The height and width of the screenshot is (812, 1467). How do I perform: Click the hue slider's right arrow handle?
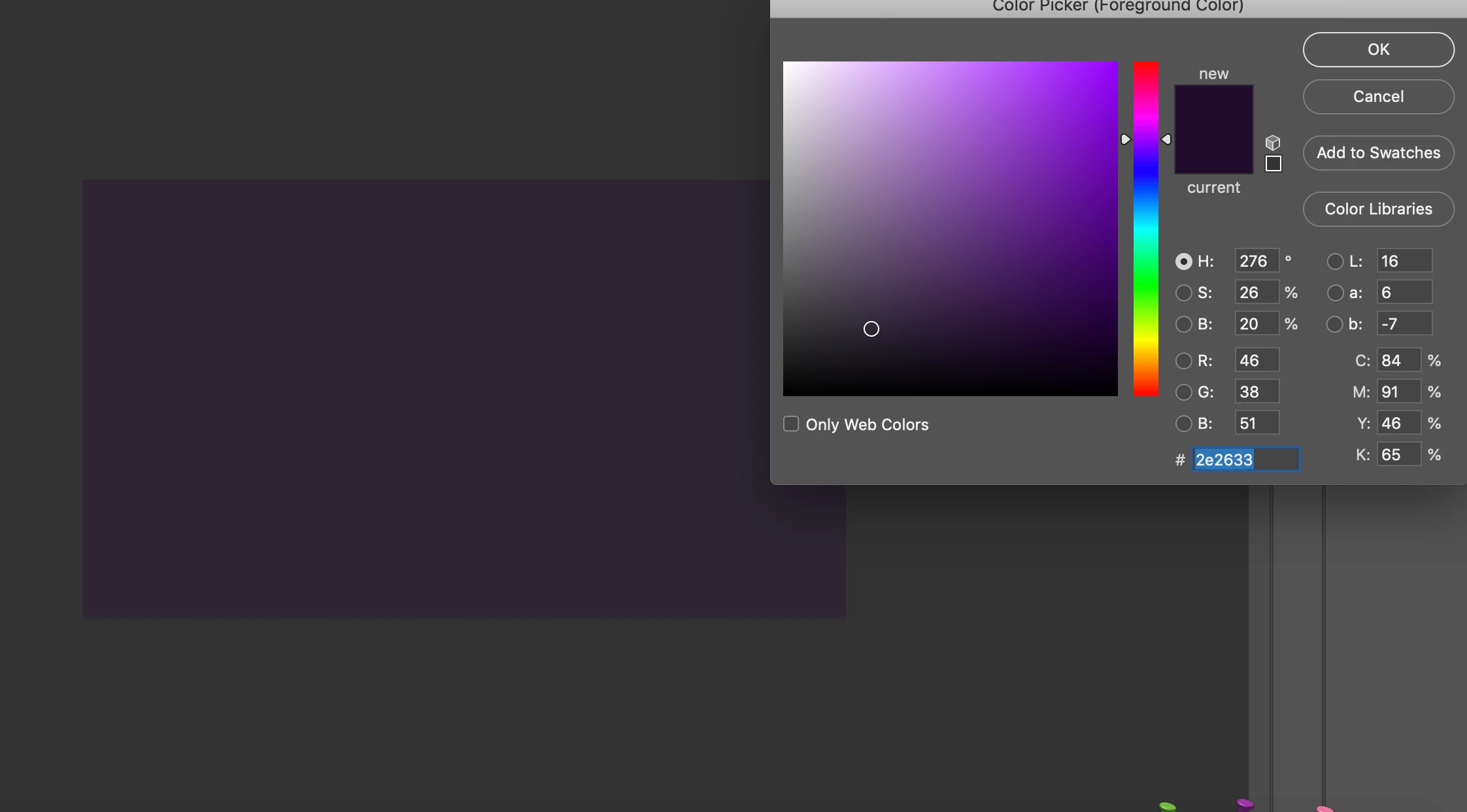pos(1166,139)
